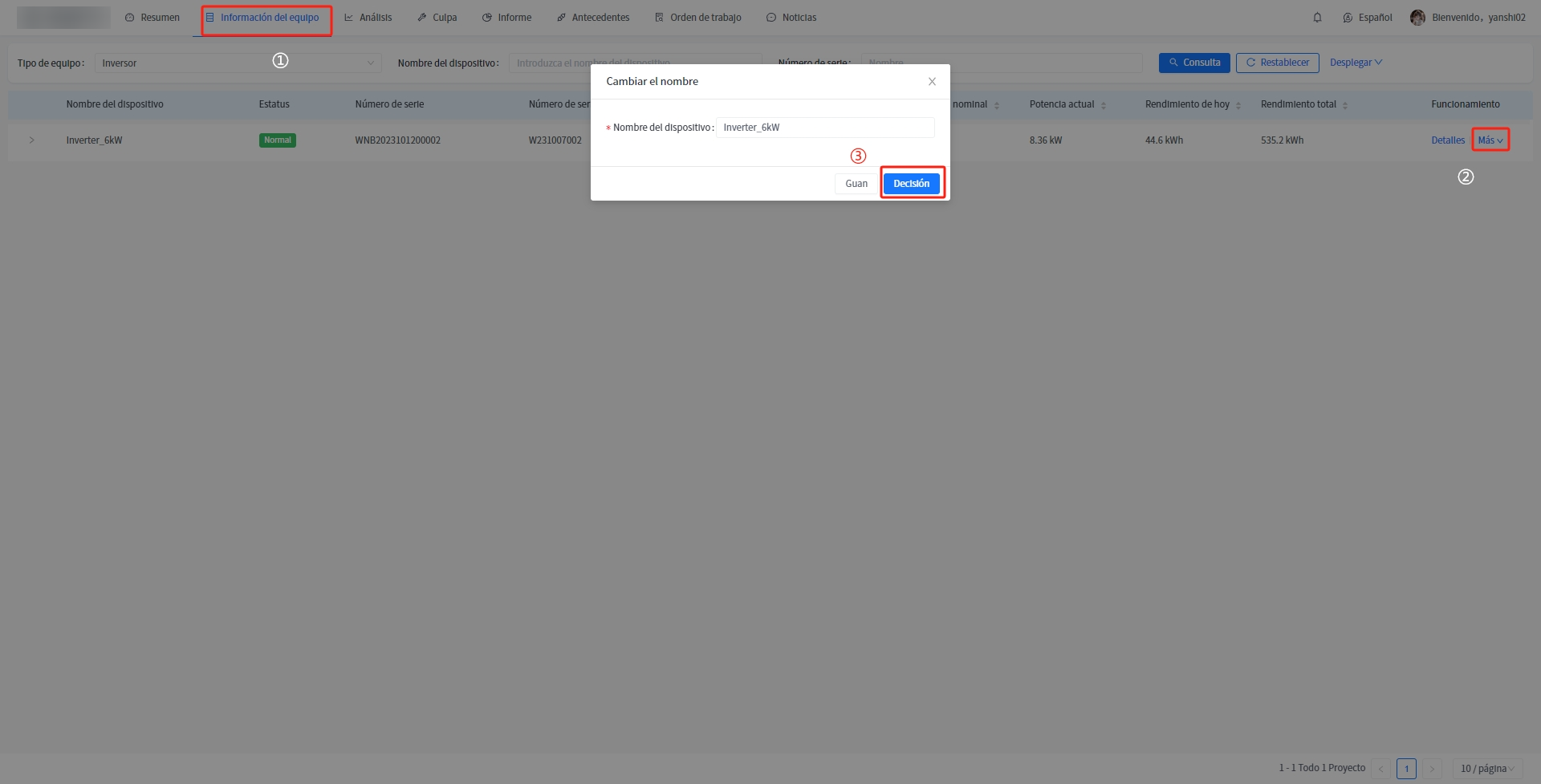The height and width of the screenshot is (784, 1541).
Task: Open the notification bell icon
Action: click(x=1317, y=18)
